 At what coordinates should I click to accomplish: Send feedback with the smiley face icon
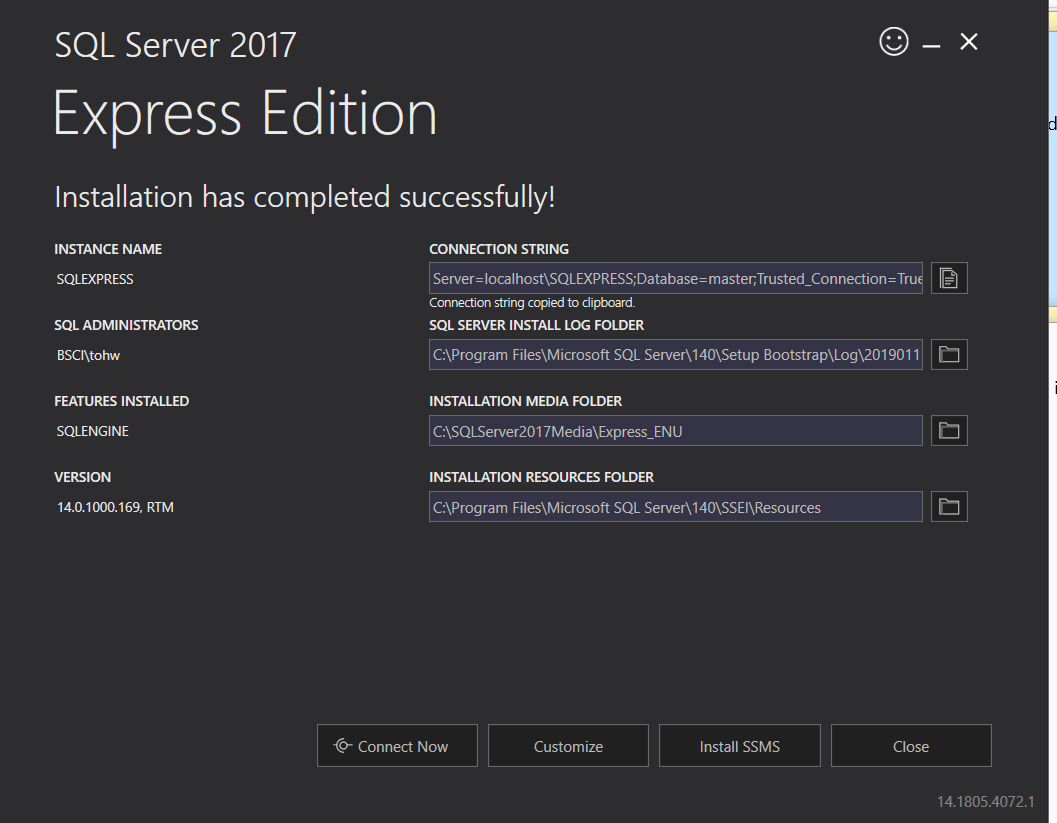[894, 42]
